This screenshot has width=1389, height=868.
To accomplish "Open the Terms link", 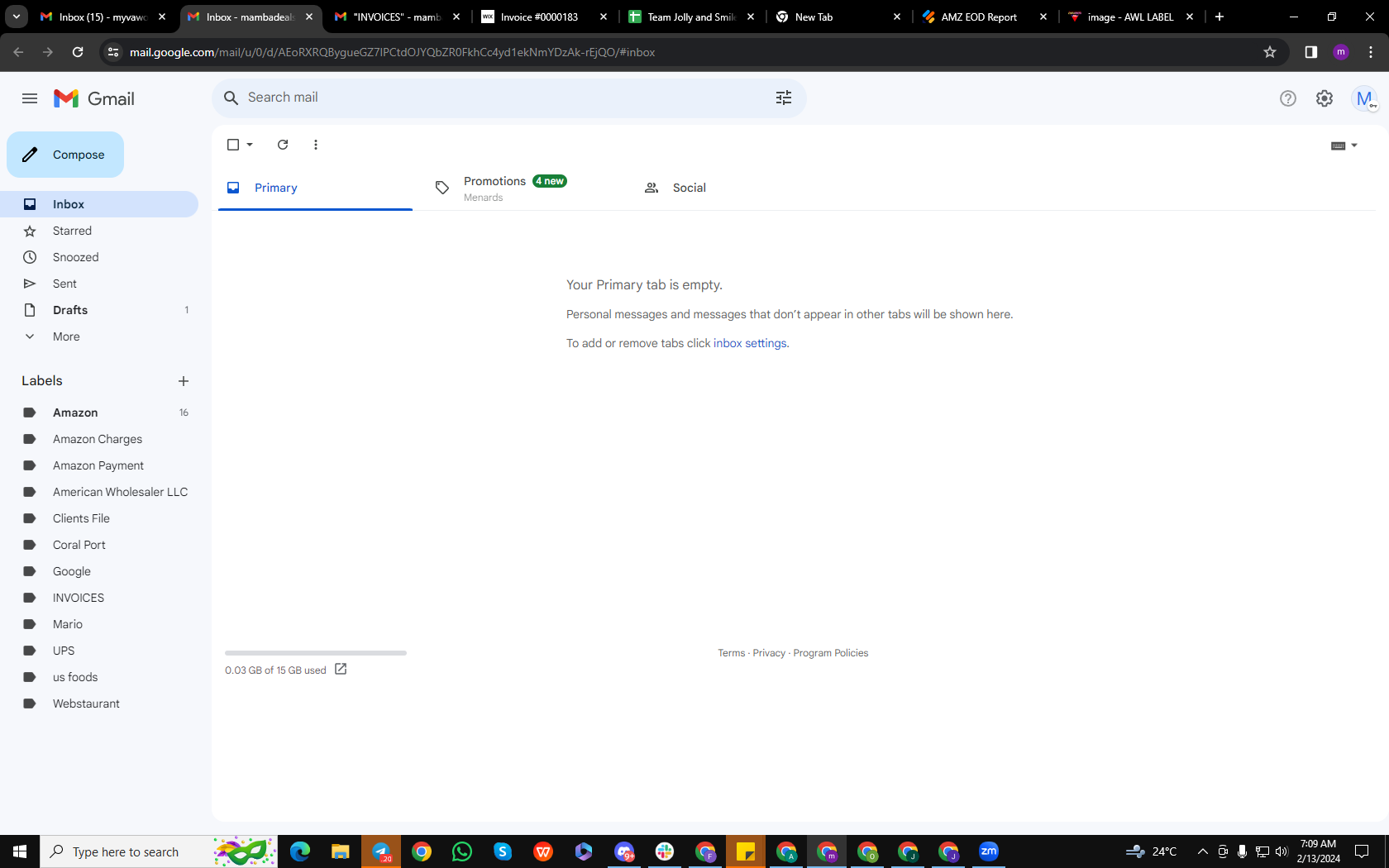I will tap(731, 653).
